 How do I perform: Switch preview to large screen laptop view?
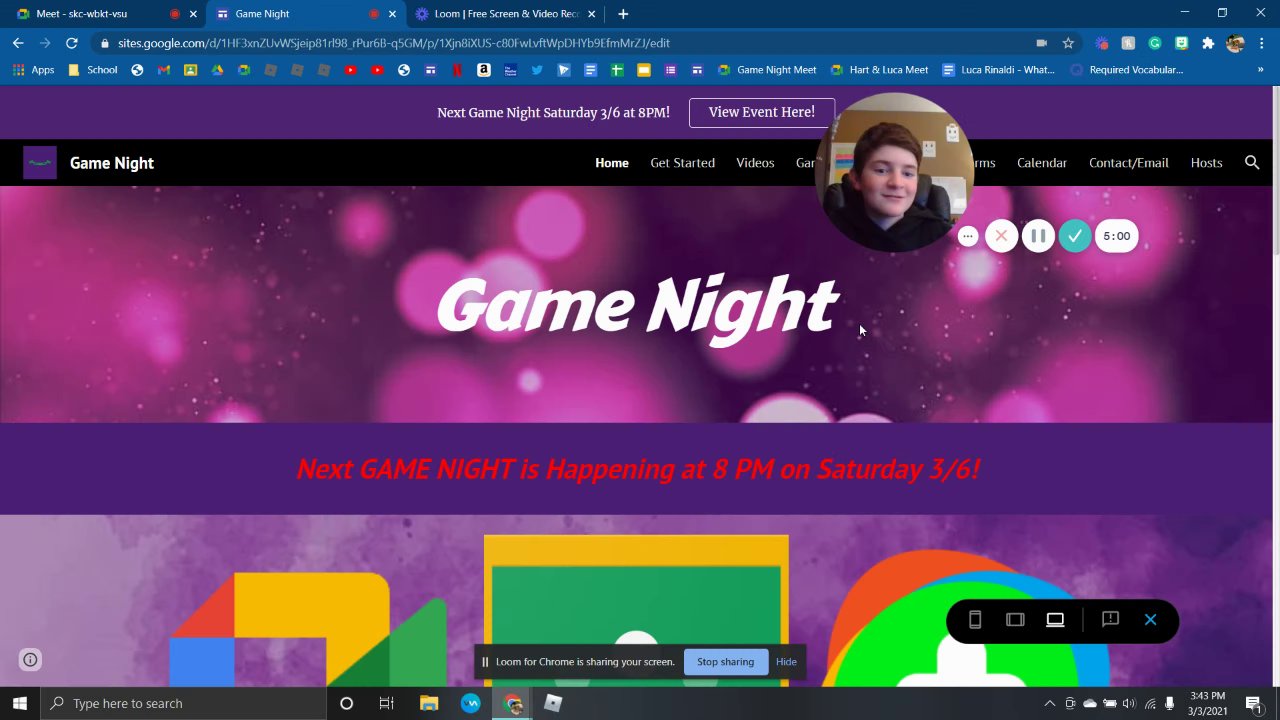pyautogui.click(x=1055, y=620)
